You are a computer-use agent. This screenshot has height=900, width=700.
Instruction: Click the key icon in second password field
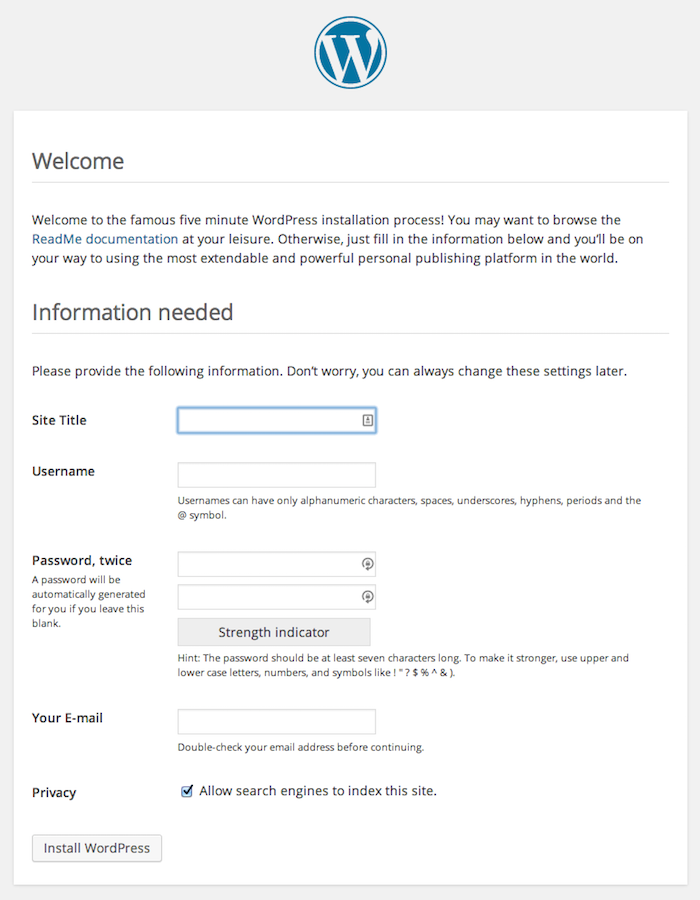coord(368,597)
